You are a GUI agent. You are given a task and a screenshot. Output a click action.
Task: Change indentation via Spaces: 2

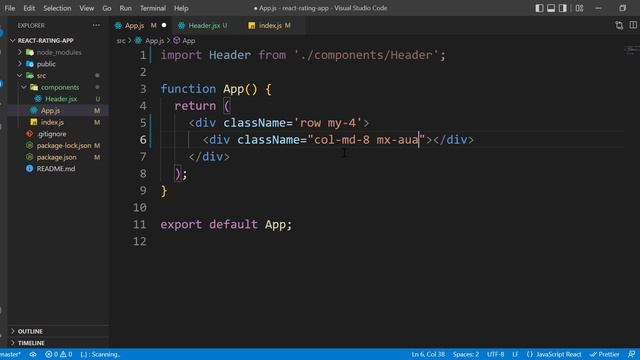pyautogui.click(x=466, y=354)
